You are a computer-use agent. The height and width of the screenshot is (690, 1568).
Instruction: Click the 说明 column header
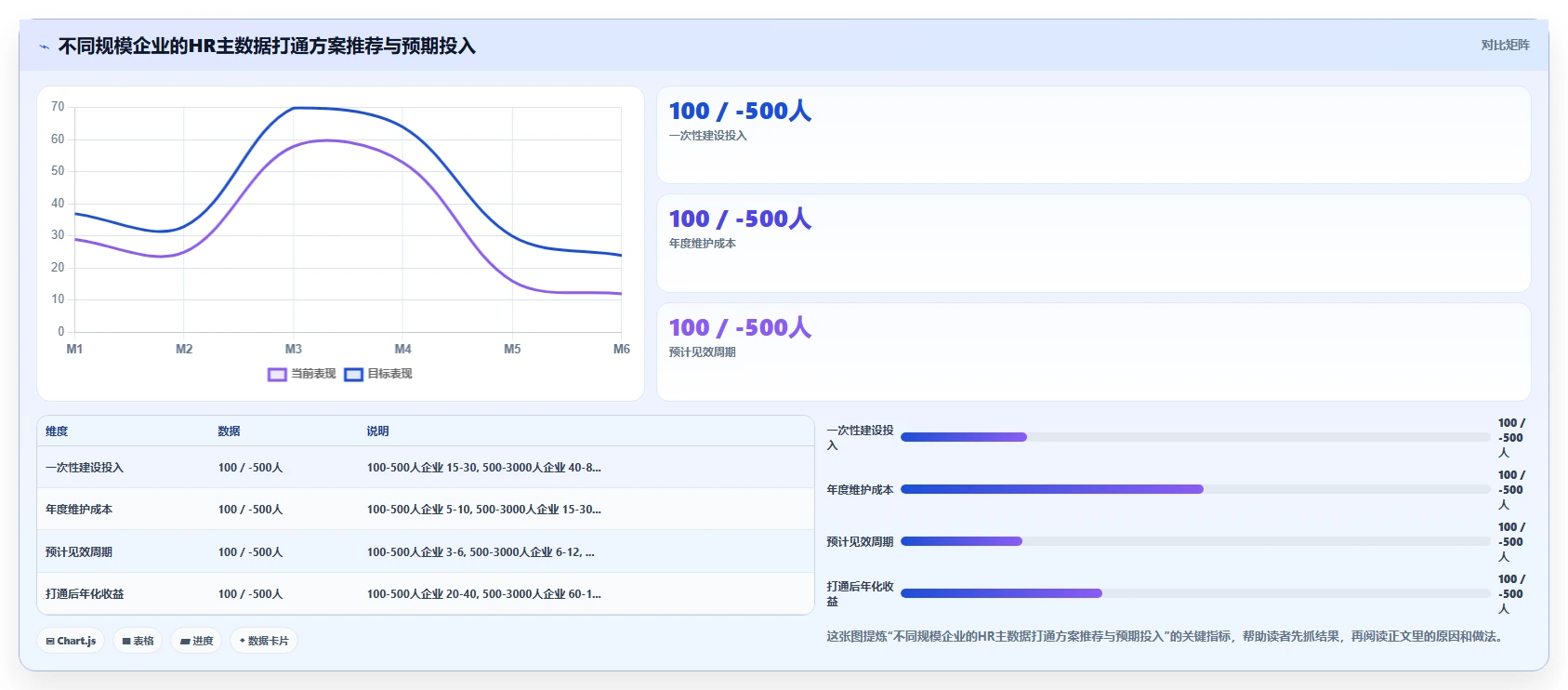pos(377,431)
